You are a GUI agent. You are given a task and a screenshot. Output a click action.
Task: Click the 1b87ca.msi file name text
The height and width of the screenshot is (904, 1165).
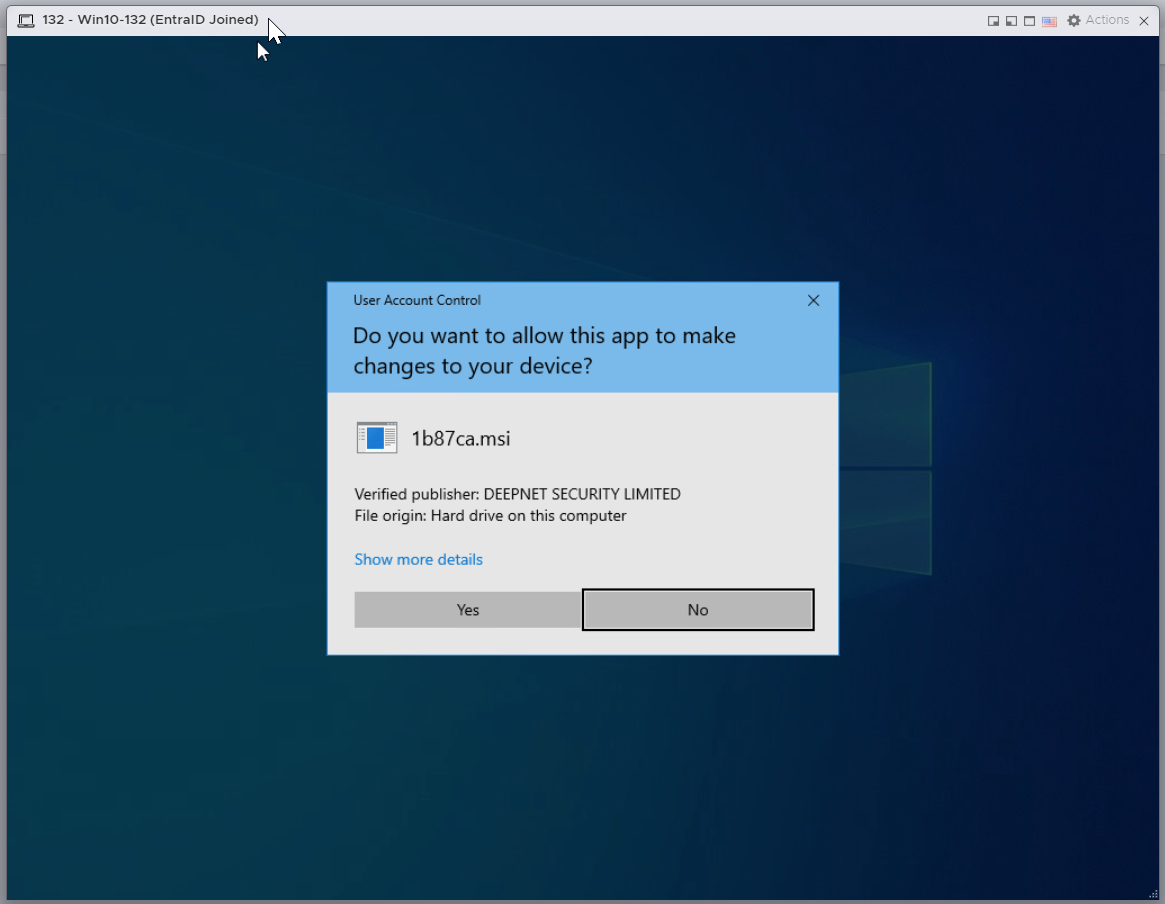pos(461,438)
